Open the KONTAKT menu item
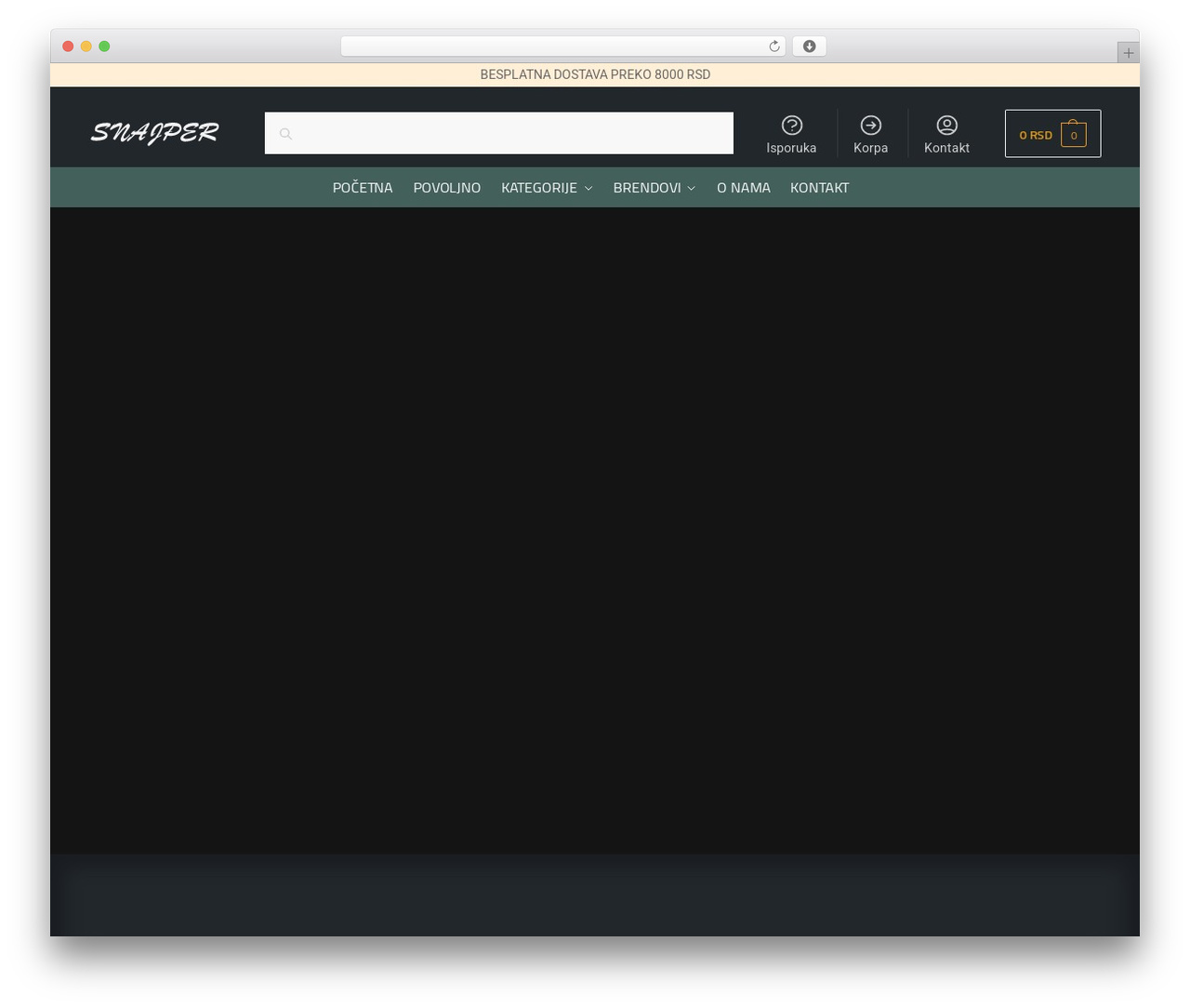Viewport: 1190px width, 1008px height. pyautogui.click(x=819, y=188)
